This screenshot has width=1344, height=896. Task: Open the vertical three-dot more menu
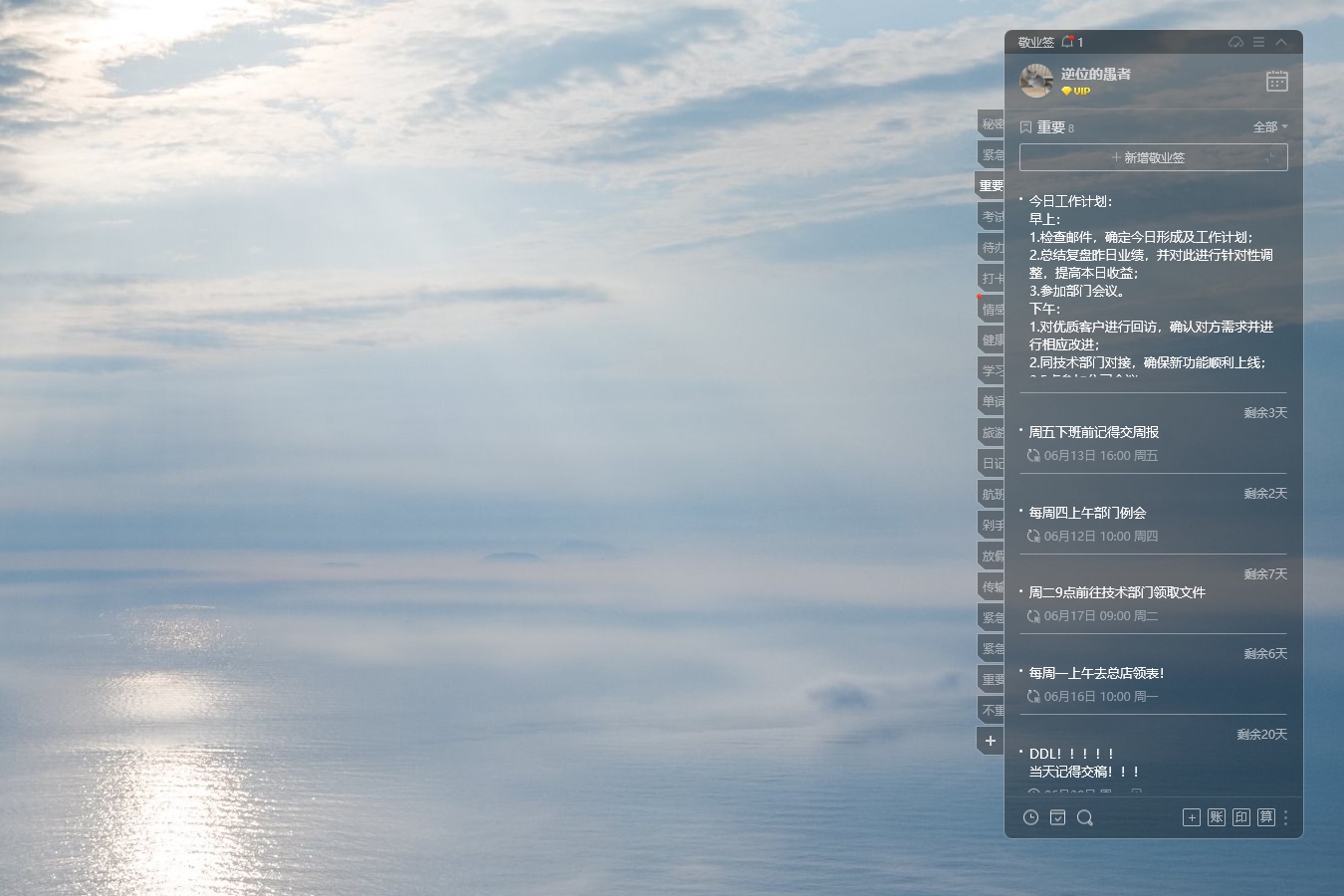[x=1285, y=817]
